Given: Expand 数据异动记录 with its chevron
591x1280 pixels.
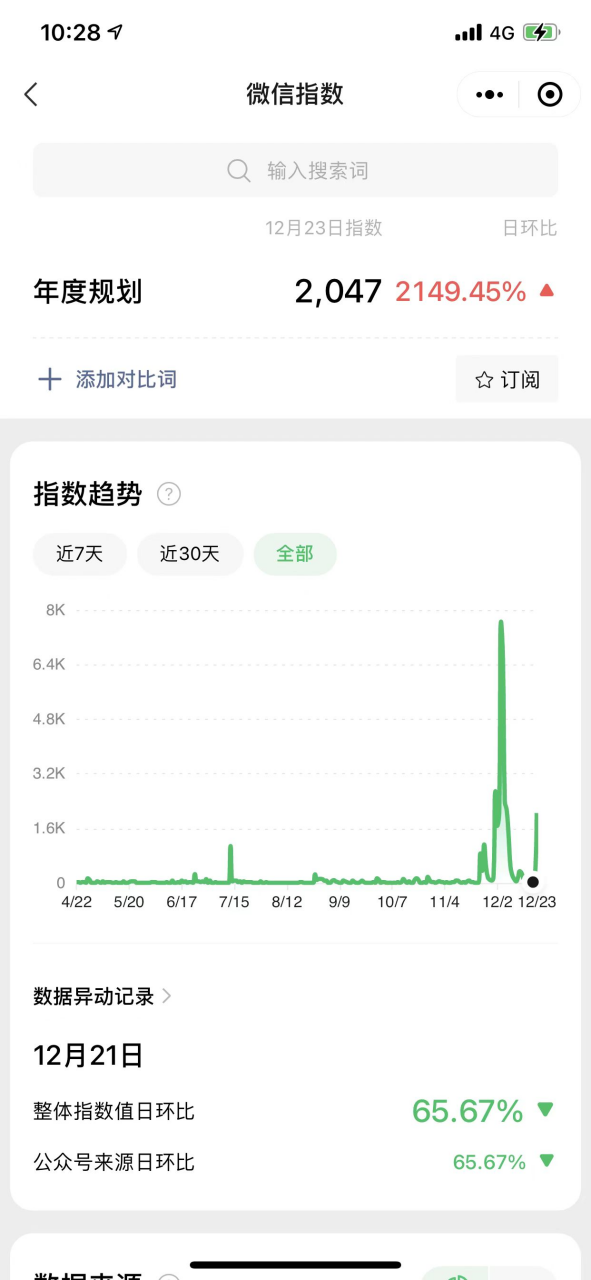Looking at the screenshot, I should coord(167,996).
